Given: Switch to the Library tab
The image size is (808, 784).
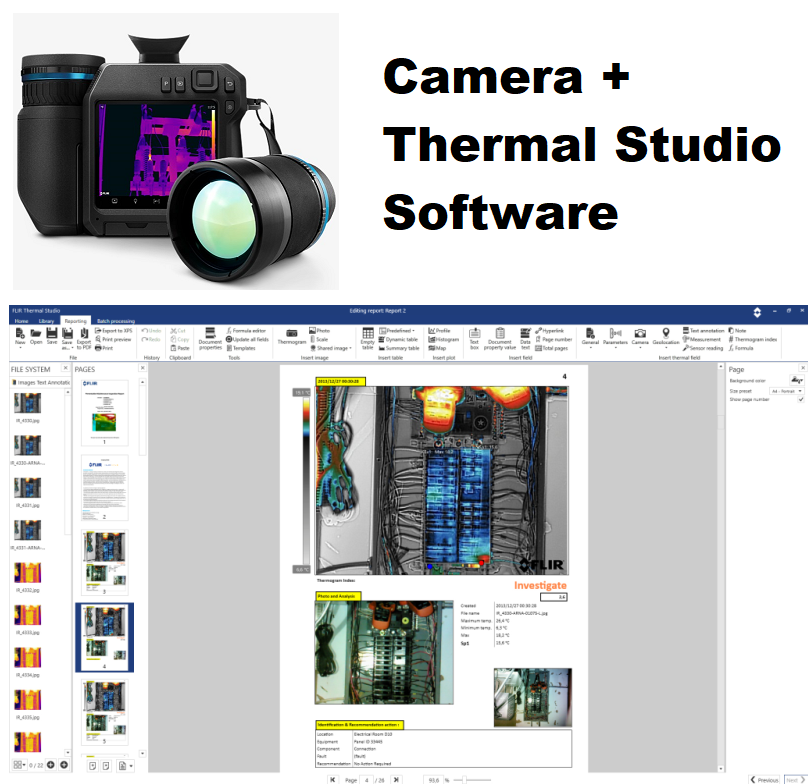Looking at the screenshot, I should [x=46, y=321].
